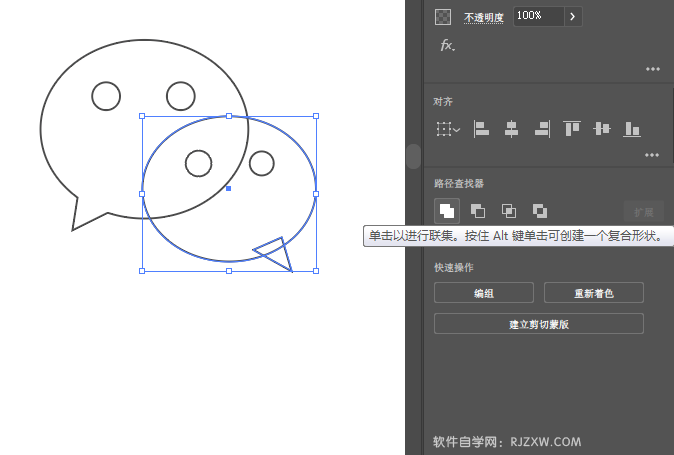Expand the opacity slider arrow

point(573,16)
